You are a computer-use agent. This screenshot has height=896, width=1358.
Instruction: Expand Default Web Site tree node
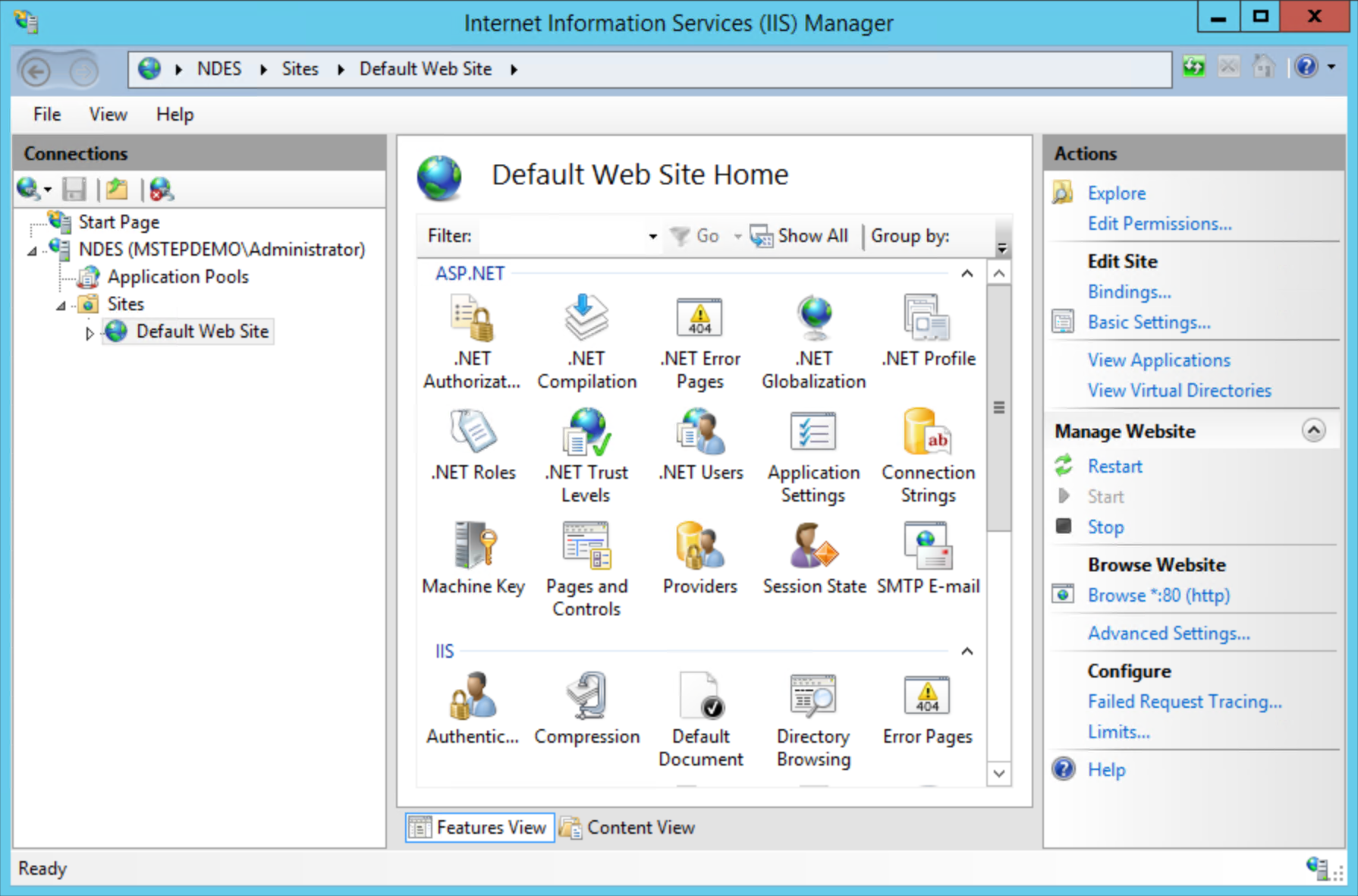(x=90, y=332)
